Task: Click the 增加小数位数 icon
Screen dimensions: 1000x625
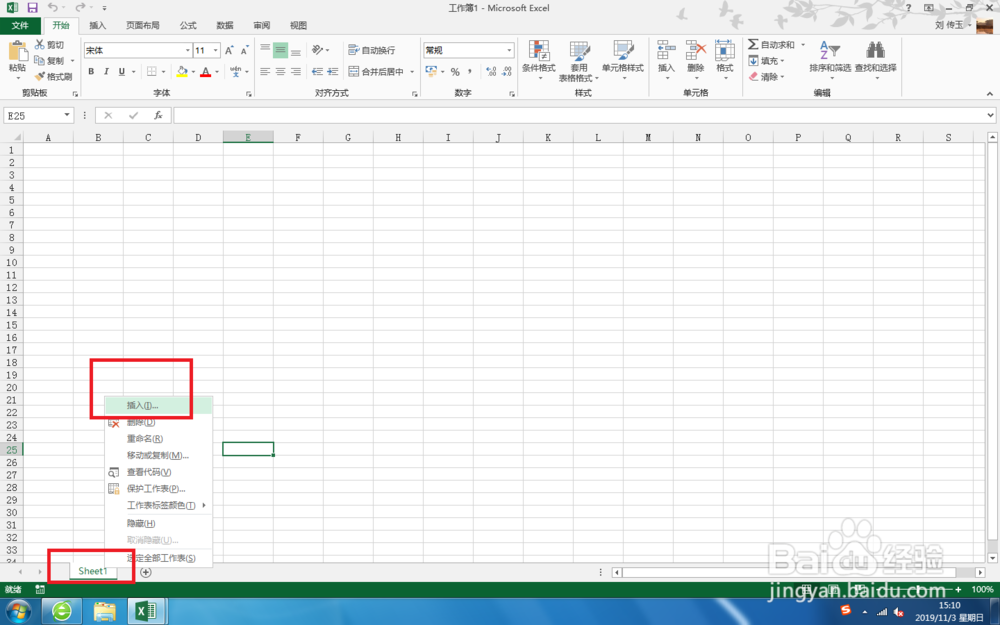Action: tap(491, 72)
